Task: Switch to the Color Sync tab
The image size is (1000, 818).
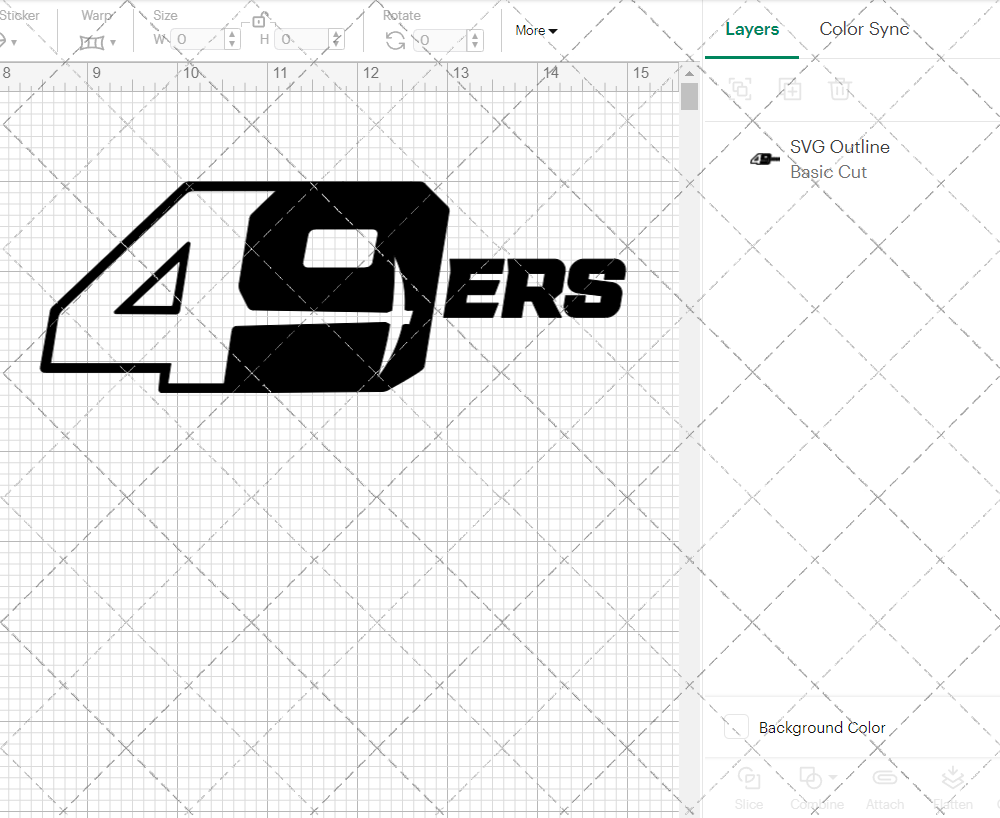Action: pos(864,29)
